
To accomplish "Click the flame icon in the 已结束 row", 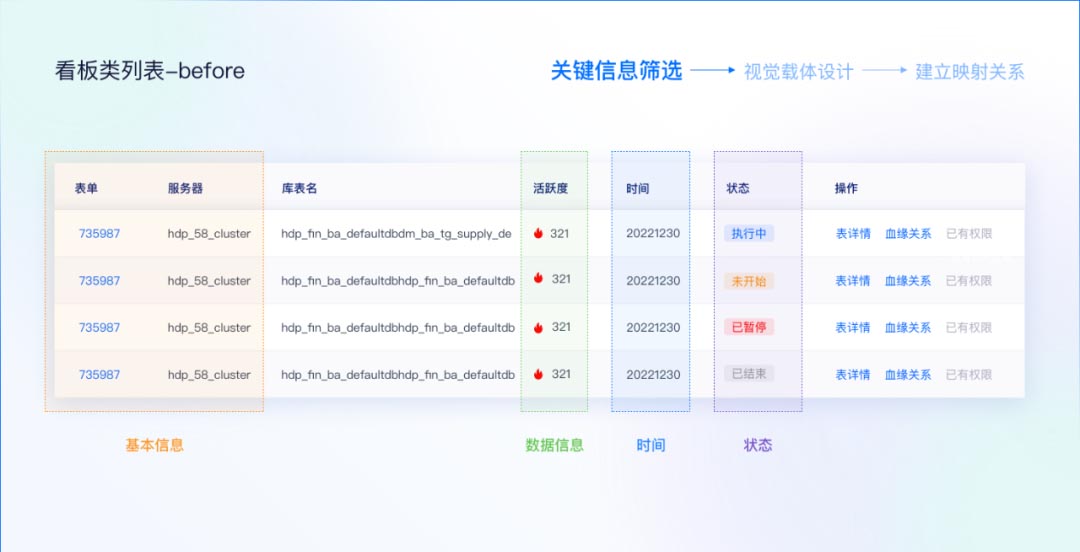I will tap(539, 374).
